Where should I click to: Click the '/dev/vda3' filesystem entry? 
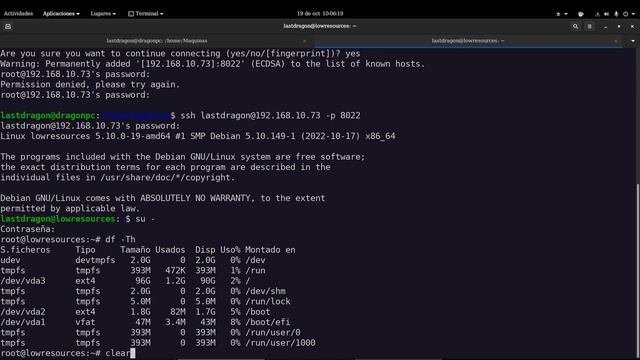(23, 281)
